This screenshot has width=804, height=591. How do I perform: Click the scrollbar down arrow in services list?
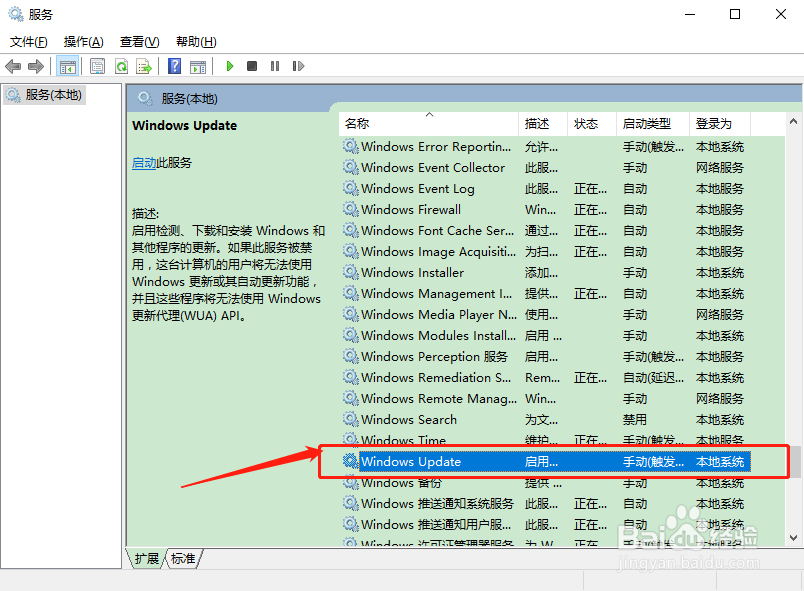793,538
